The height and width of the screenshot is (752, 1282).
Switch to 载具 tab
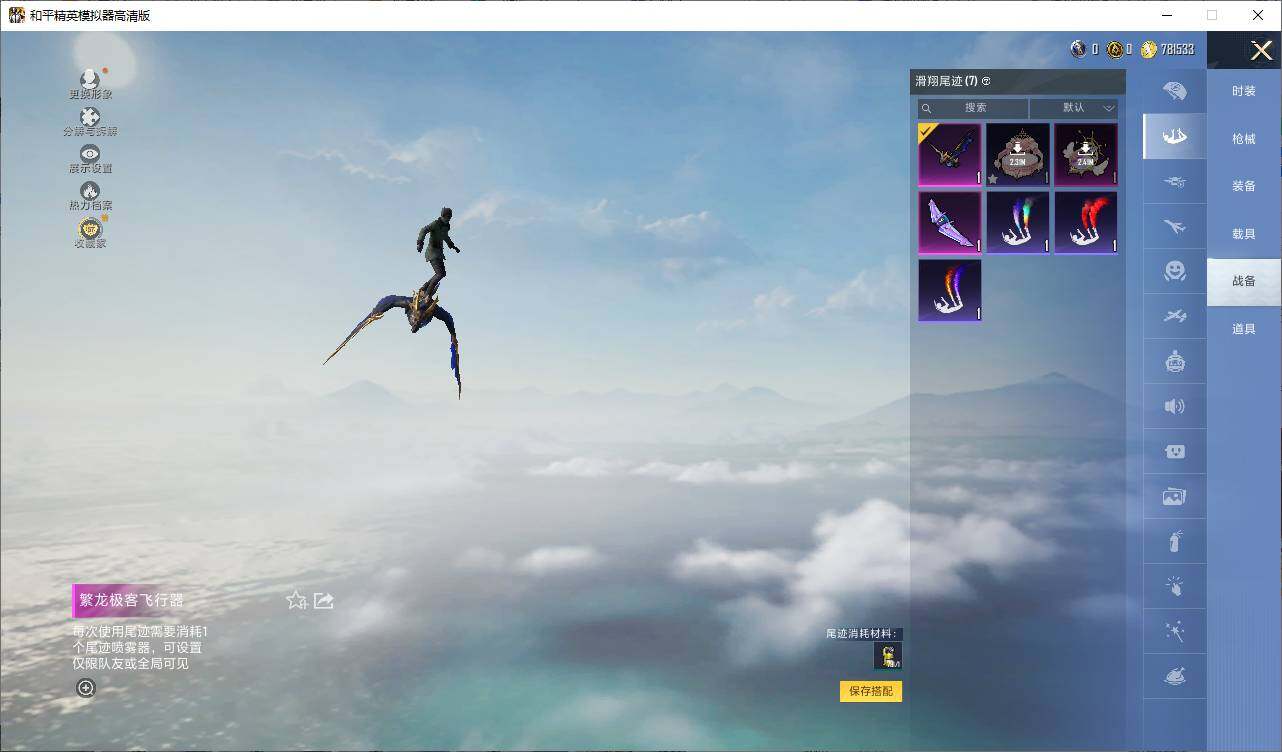pyautogui.click(x=1244, y=234)
